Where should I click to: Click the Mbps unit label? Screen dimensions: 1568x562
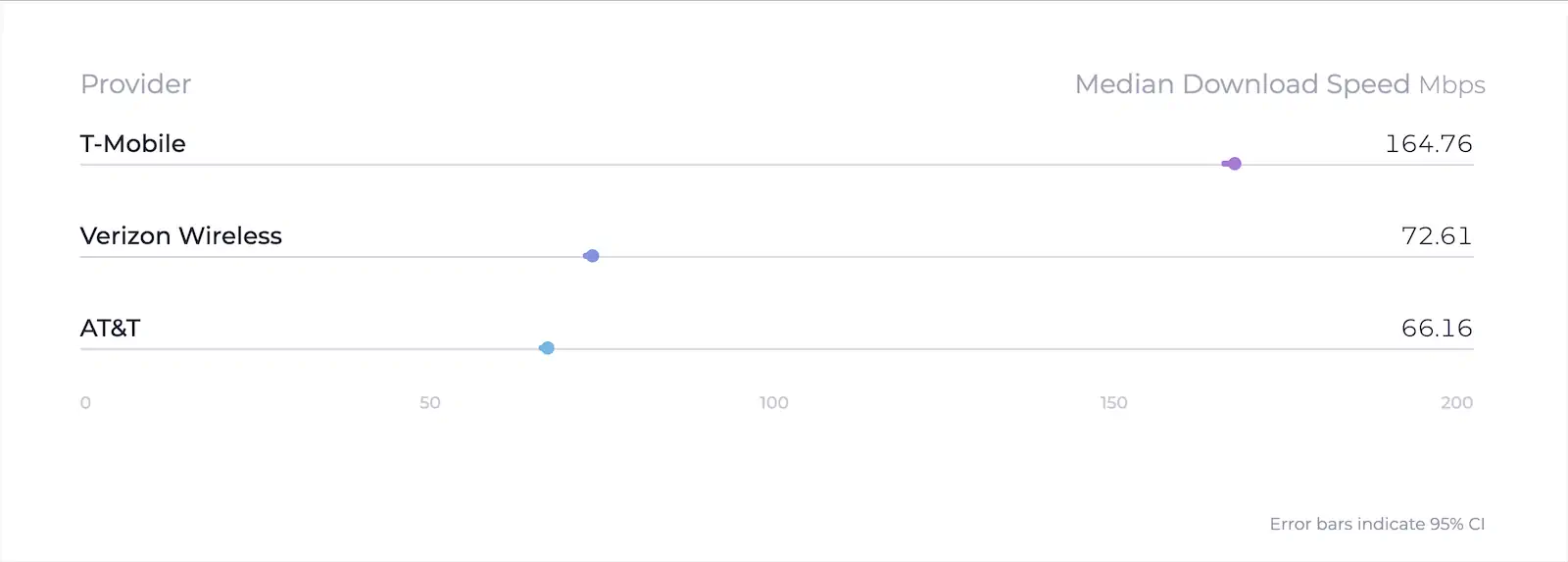point(1451,85)
